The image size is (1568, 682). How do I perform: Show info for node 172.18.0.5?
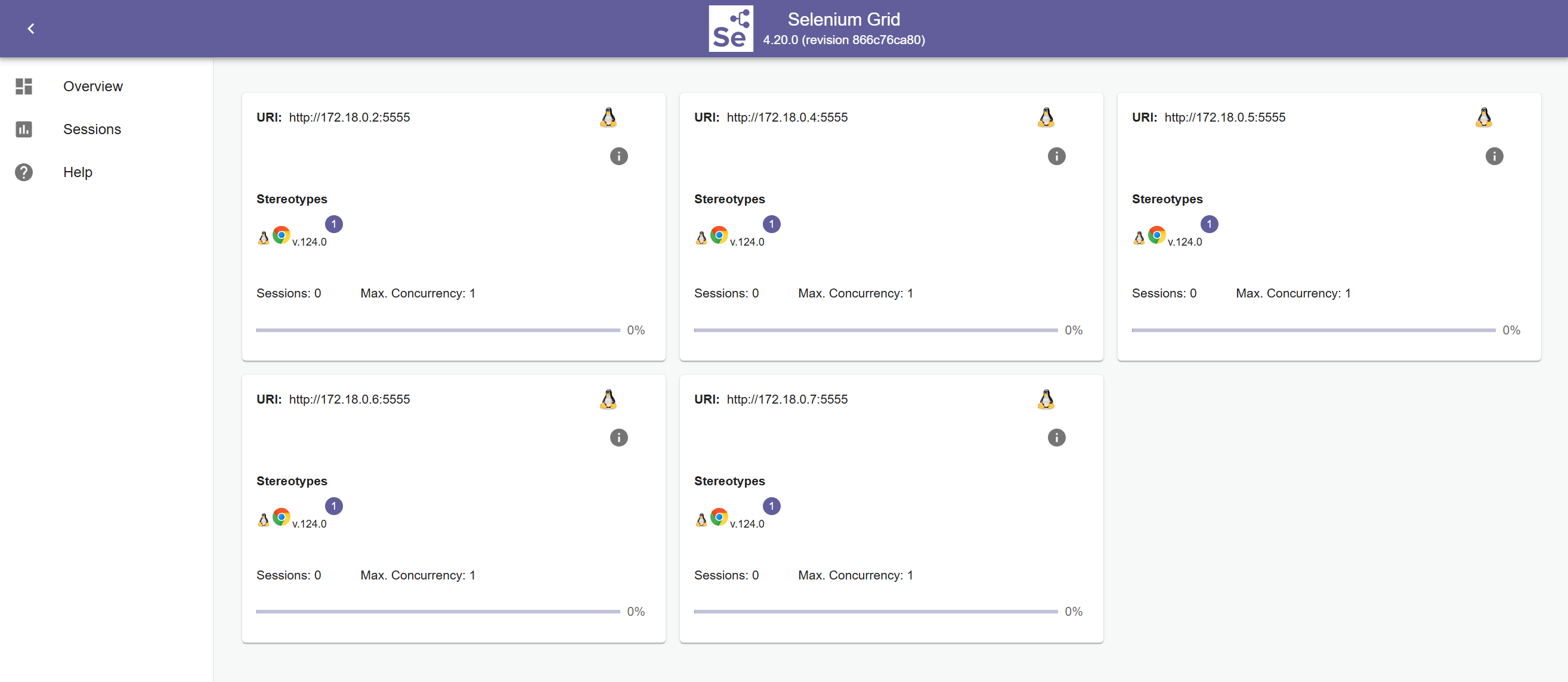point(1493,156)
